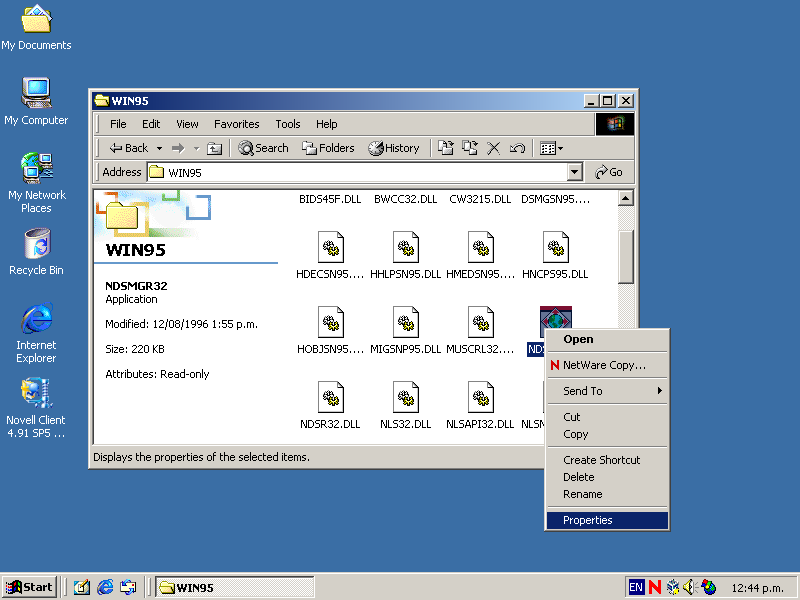Select the NDSR32.DLL file icon
Viewport: 800px width, 600px height.
pyautogui.click(x=331, y=397)
